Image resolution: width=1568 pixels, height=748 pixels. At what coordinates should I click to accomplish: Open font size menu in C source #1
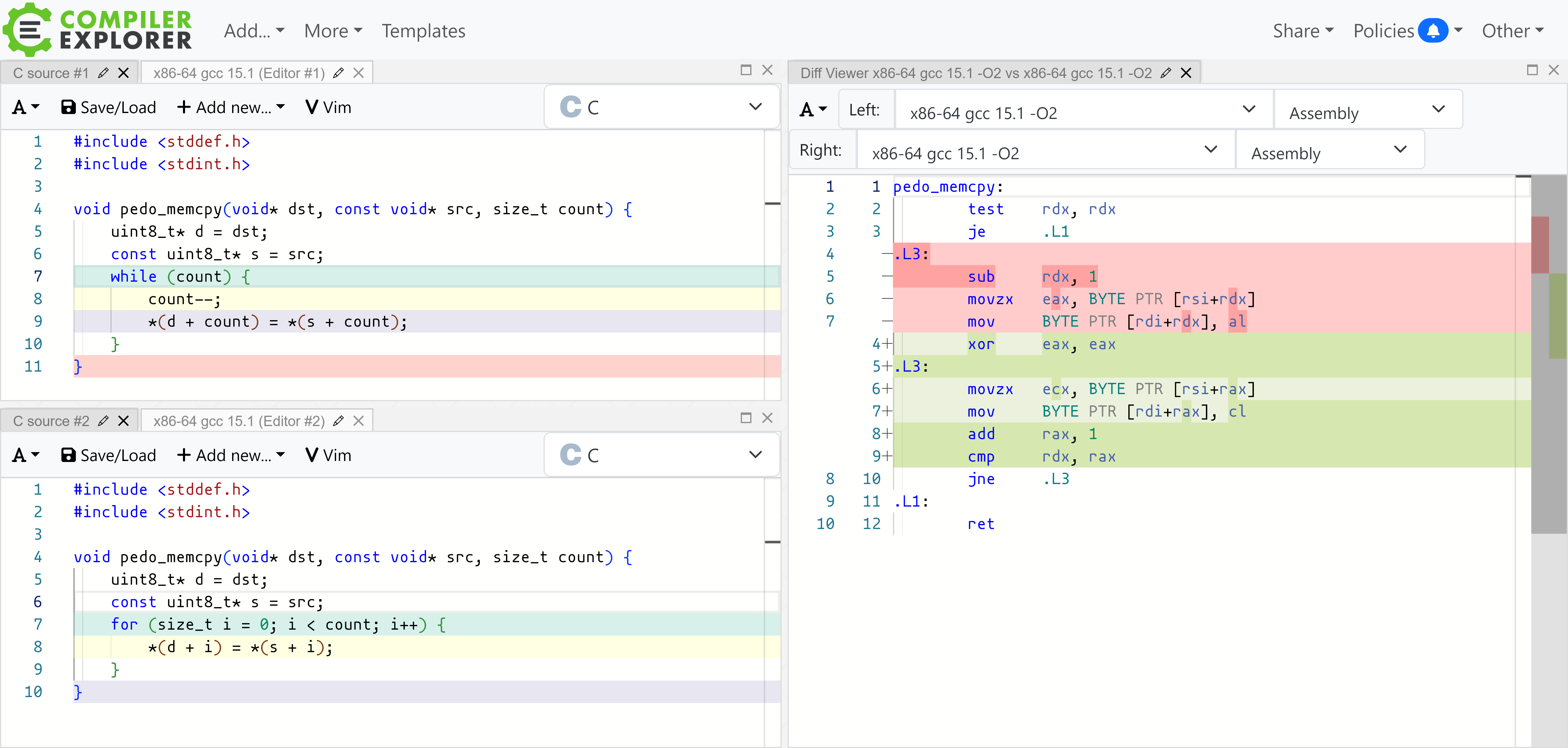pyautogui.click(x=25, y=108)
